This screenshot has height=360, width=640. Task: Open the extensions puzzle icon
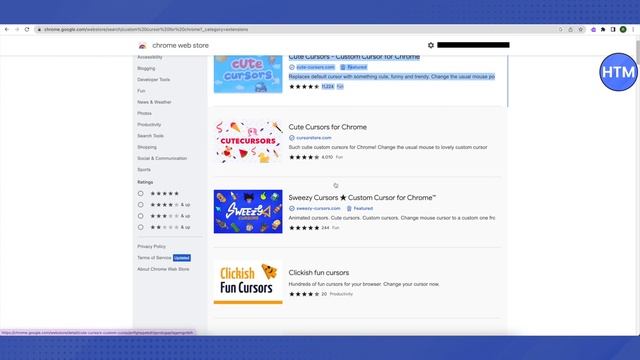tap(603, 29)
